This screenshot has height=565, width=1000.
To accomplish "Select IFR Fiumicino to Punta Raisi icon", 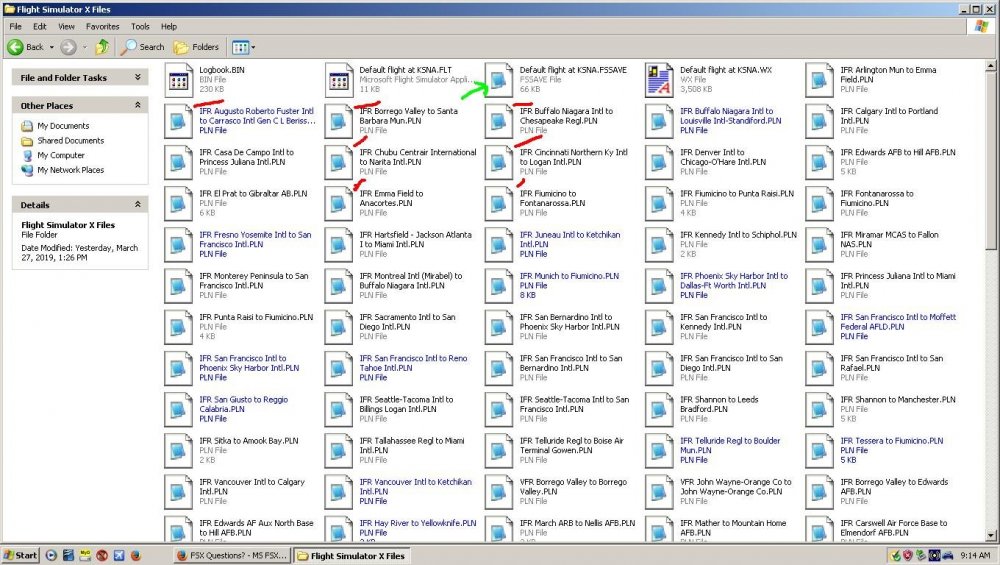I will 659,203.
